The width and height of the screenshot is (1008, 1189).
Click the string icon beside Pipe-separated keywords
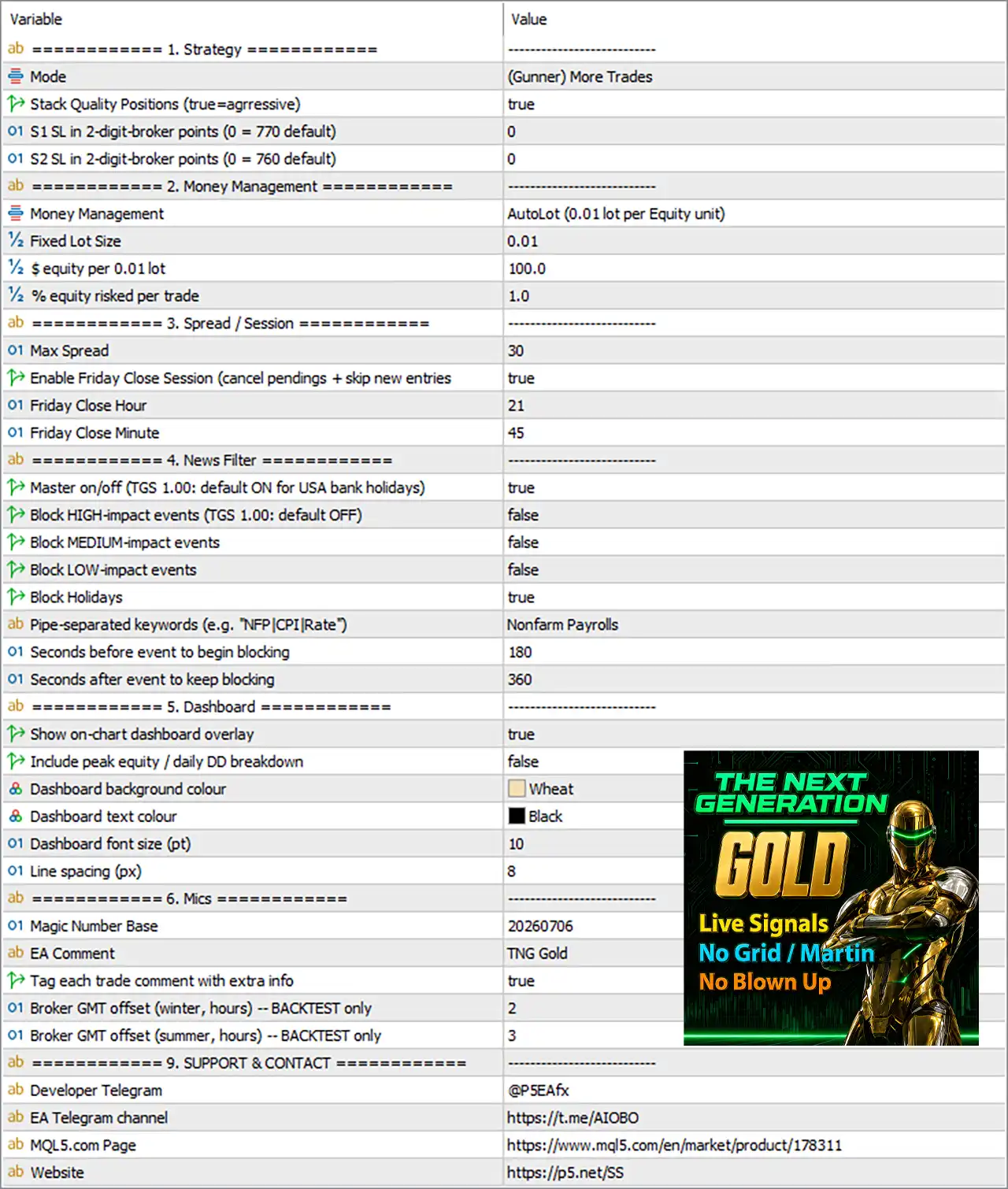tap(16, 624)
